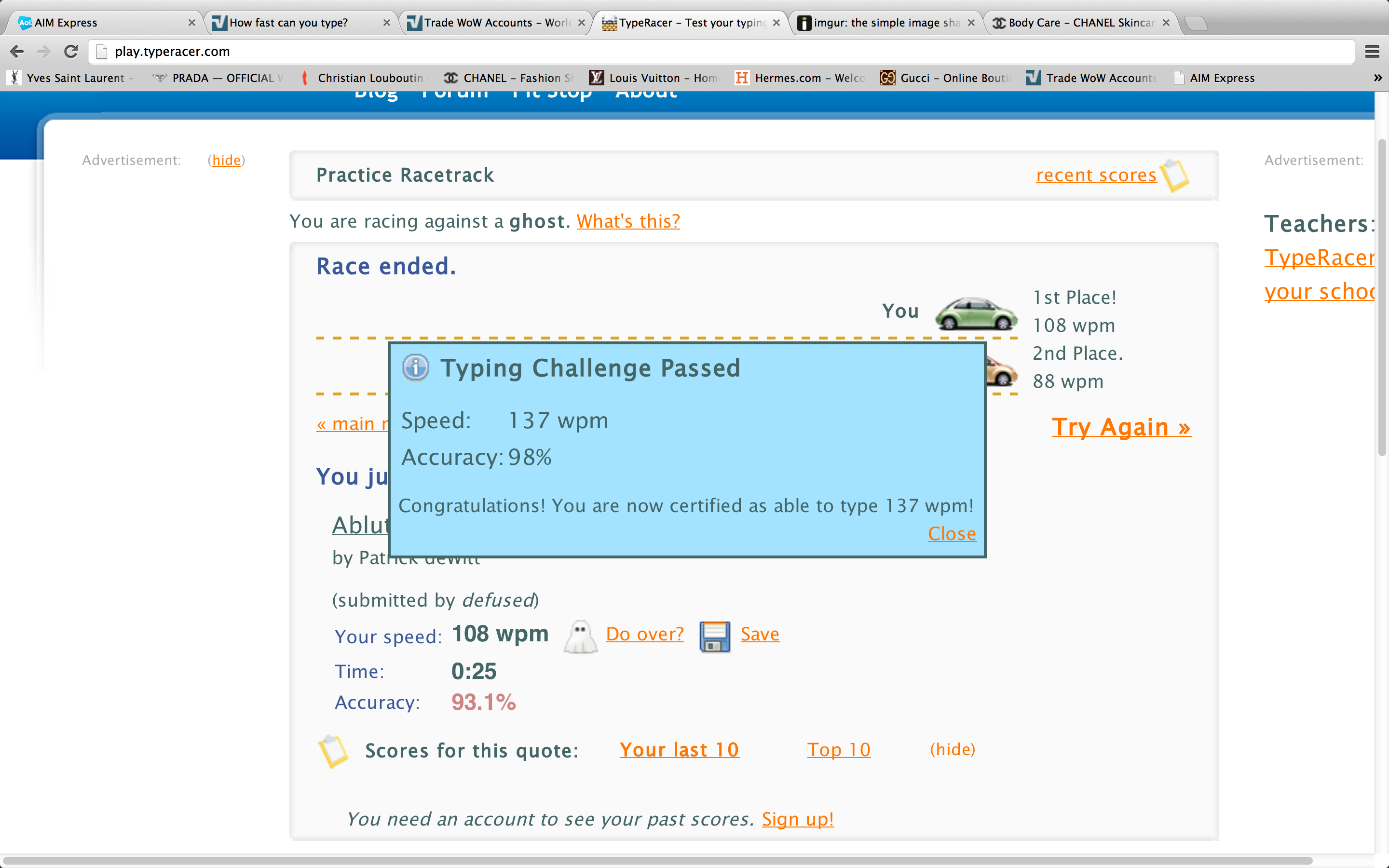Hide the scores for this quote
1389x868 pixels.
pyautogui.click(x=952, y=749)
